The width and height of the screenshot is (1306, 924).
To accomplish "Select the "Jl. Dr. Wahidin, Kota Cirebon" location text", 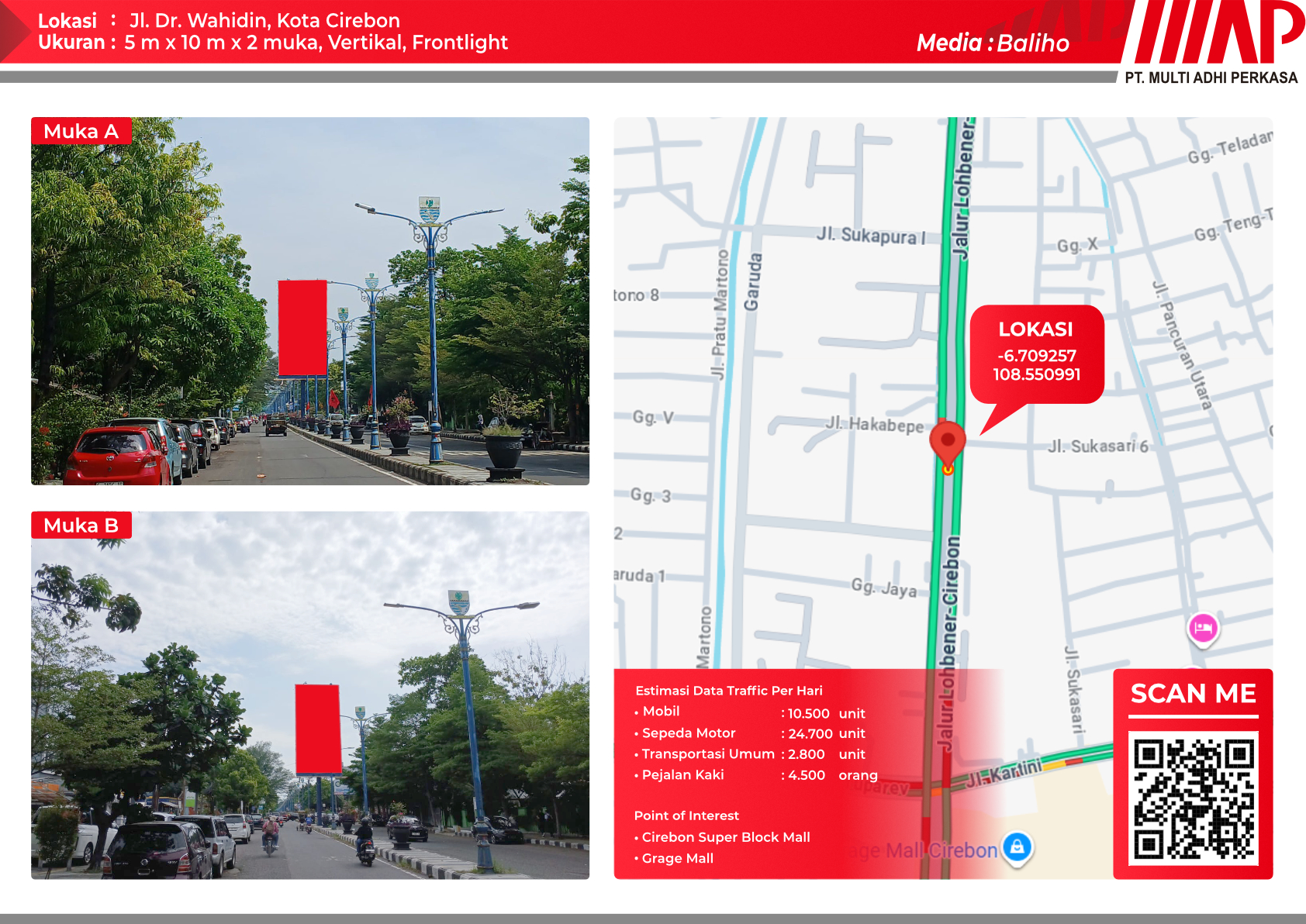I will tap(264, 20).
